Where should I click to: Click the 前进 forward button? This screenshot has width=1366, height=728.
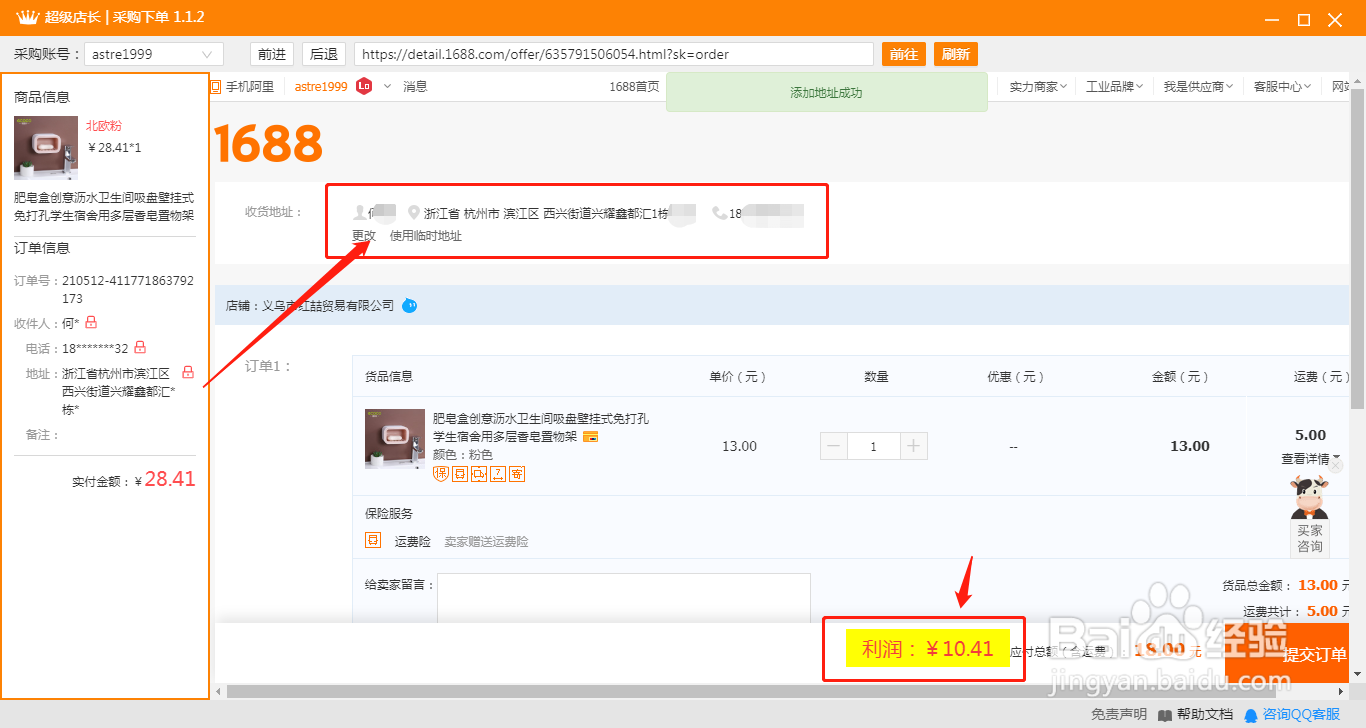click(x=271, y=54)
